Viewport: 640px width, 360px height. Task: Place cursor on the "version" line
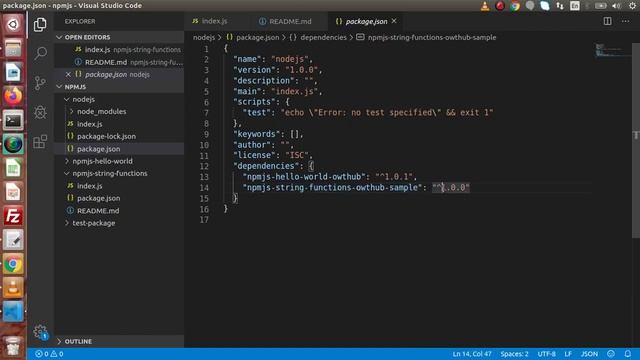click(x=278, y=70)
